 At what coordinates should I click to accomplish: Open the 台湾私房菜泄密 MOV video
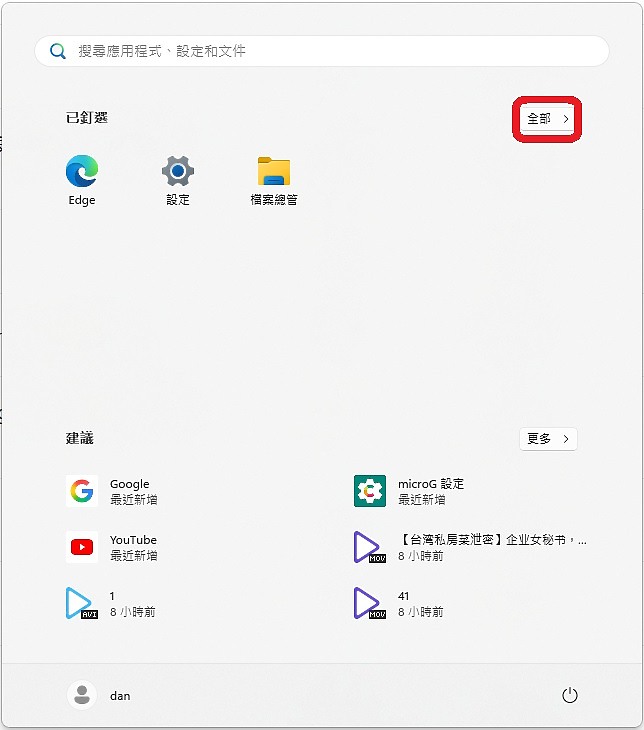click(469, 547)
